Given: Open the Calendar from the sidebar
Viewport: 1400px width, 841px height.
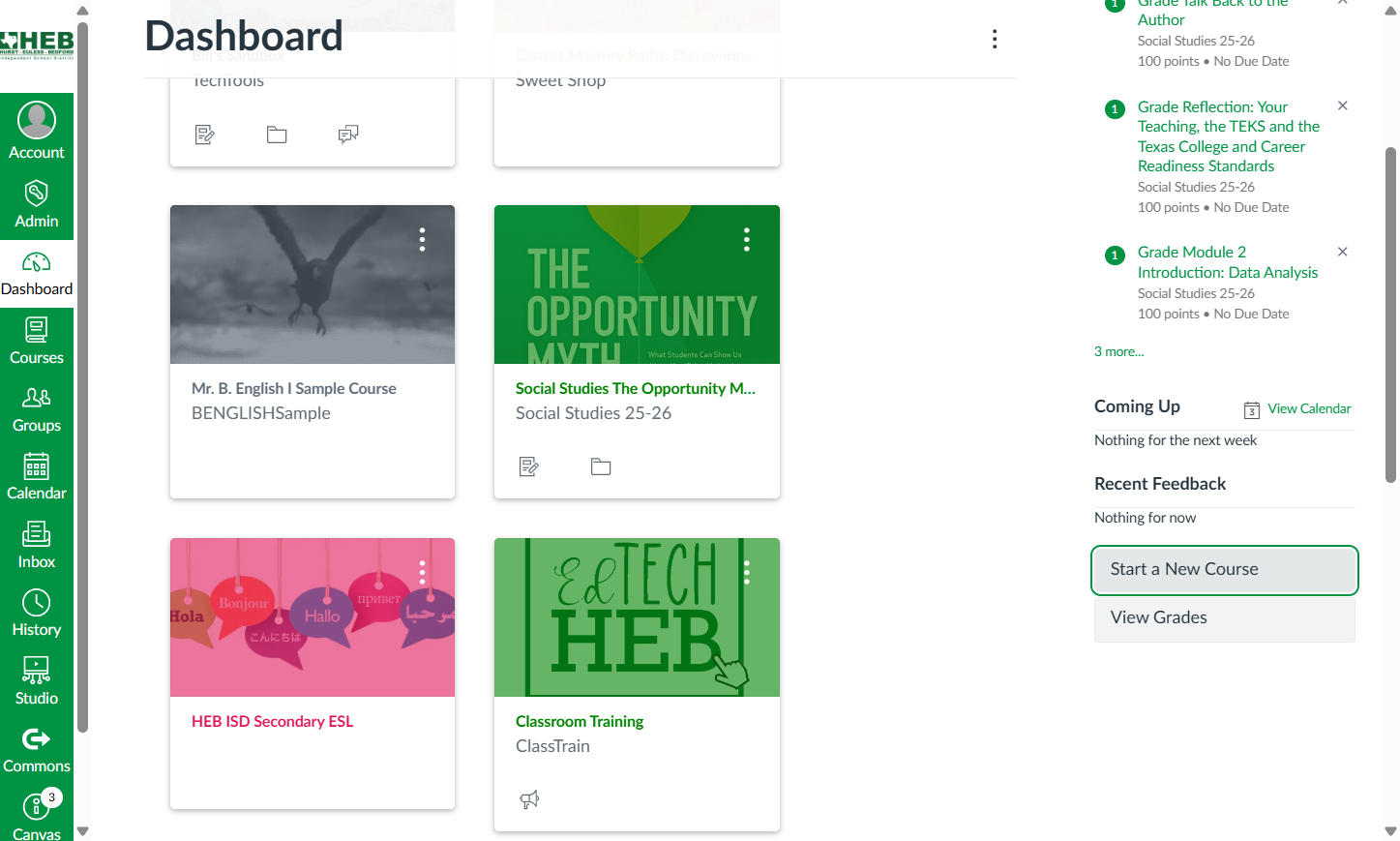Looking at the screenshot, I should pos(37,478).
